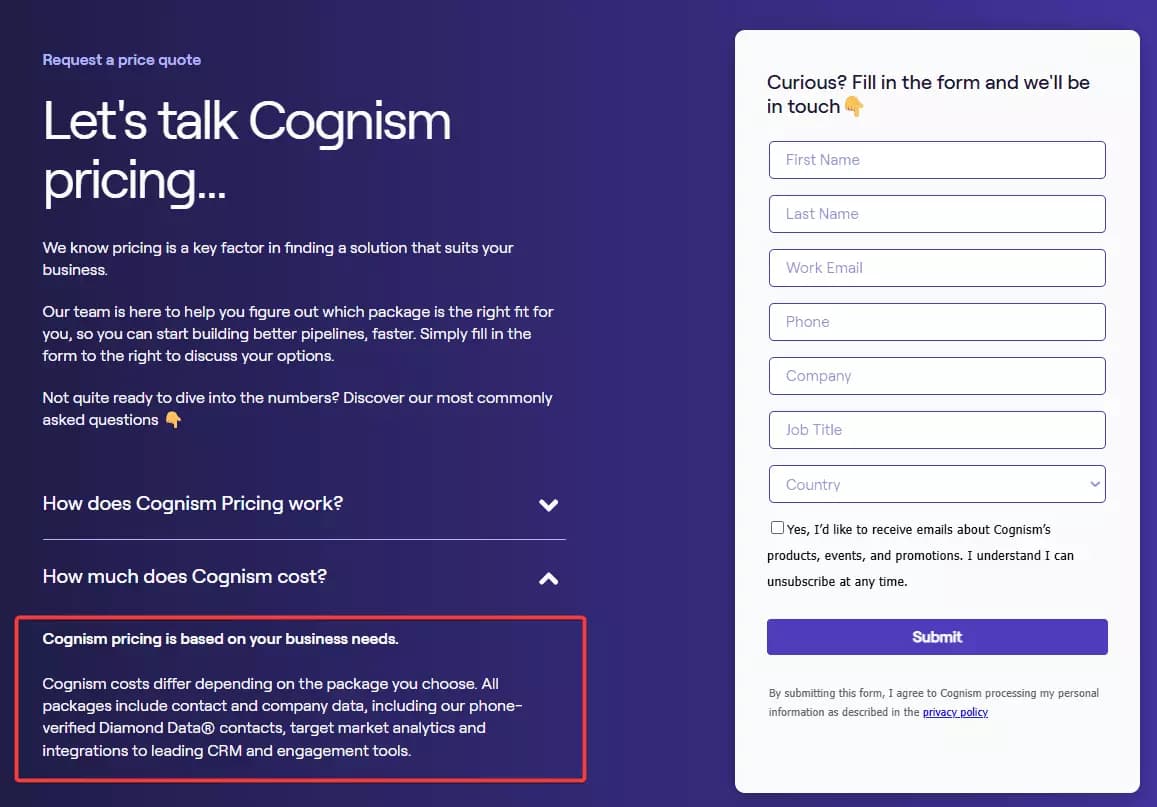Click the Submit button
Screen dimensions: 1157x807
(937, 637)
